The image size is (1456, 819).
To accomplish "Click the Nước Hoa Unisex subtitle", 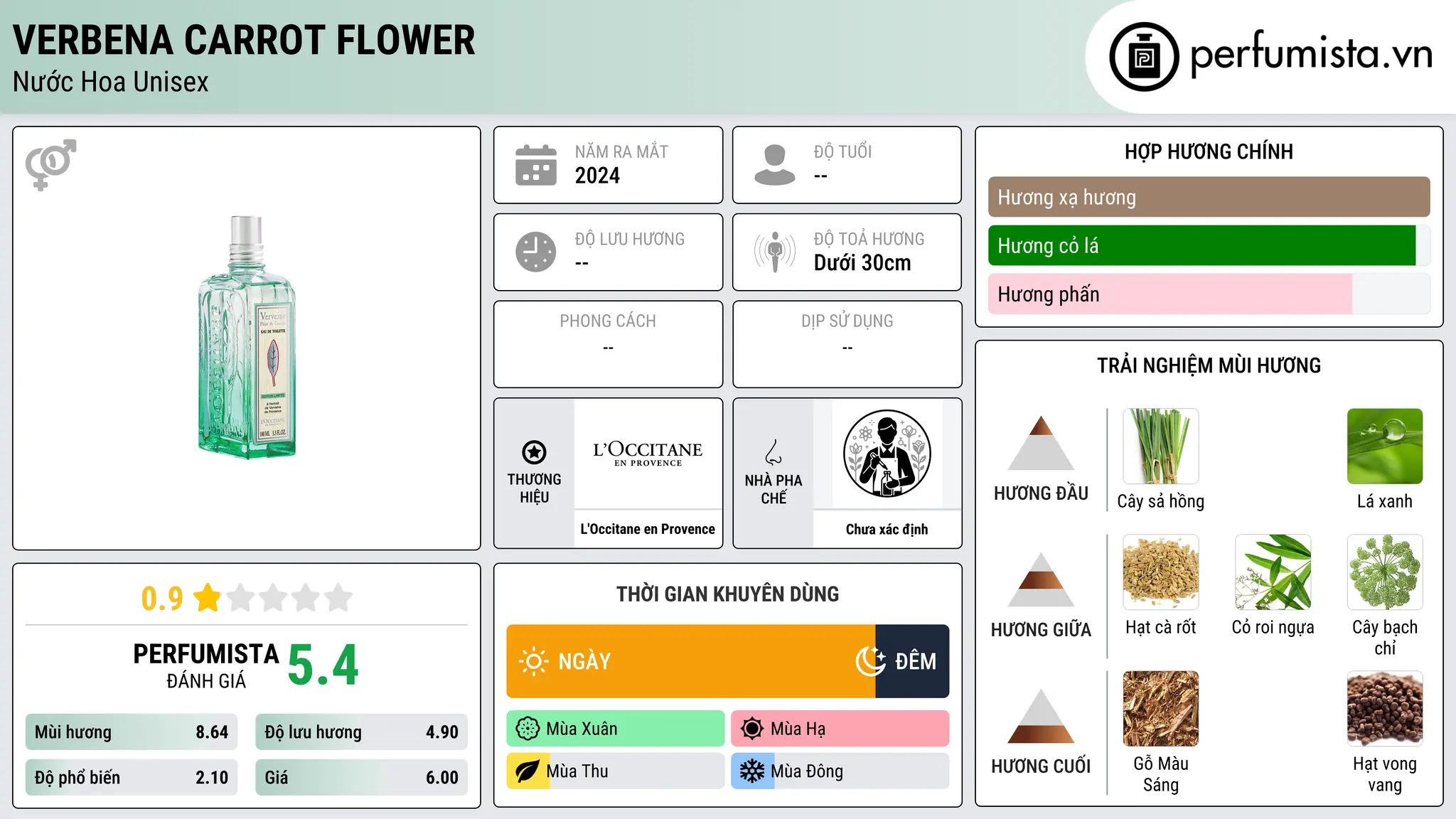I will [111, 82].
